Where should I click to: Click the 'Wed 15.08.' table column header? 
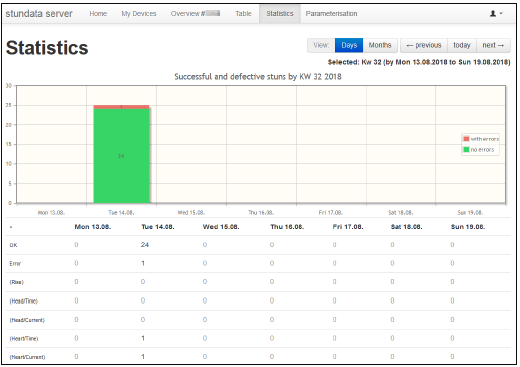pyautogui.click(x=221, y=227)
